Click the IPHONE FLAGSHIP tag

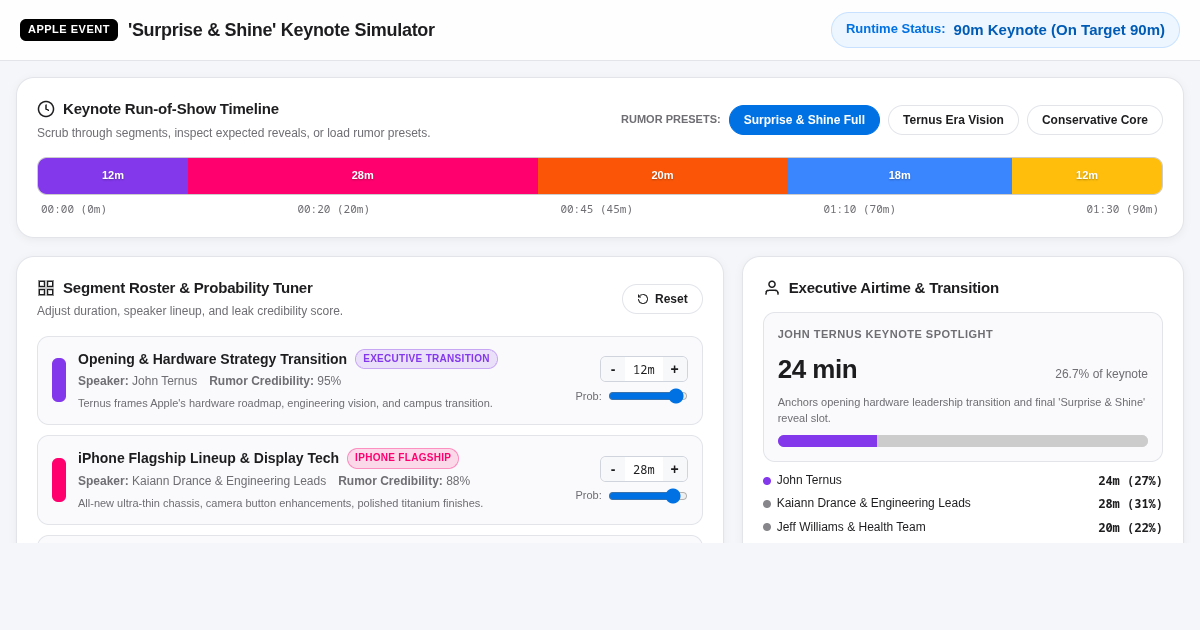pos(403,458)
